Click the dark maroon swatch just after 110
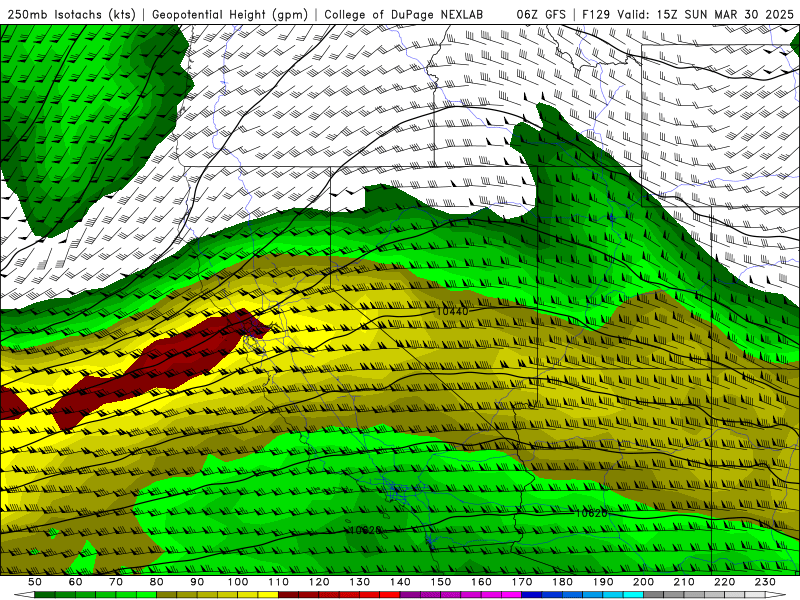The image size is (800, 600). (289, 595)
